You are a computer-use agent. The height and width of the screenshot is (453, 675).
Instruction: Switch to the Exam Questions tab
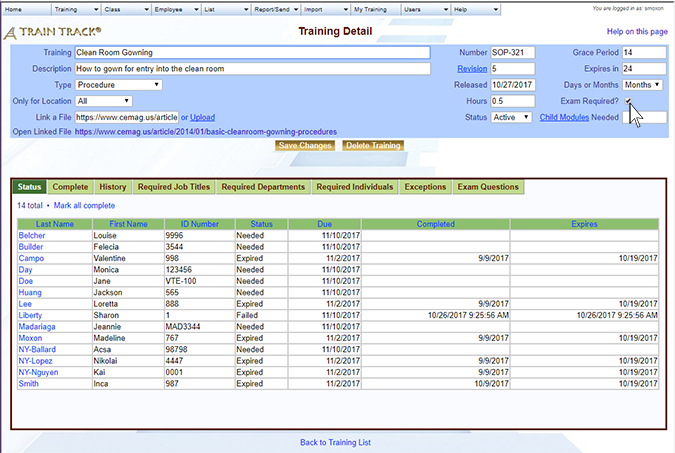(488, 187)
